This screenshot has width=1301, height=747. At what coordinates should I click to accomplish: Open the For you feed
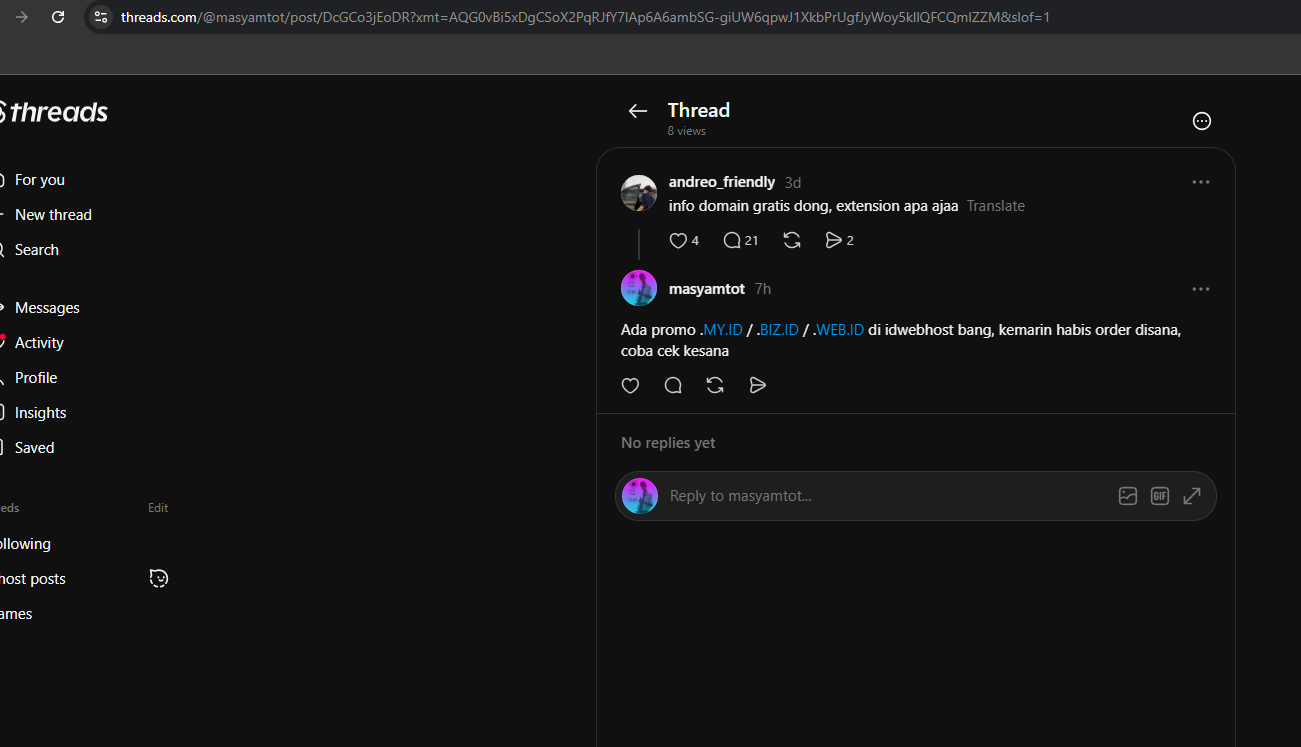40,180
